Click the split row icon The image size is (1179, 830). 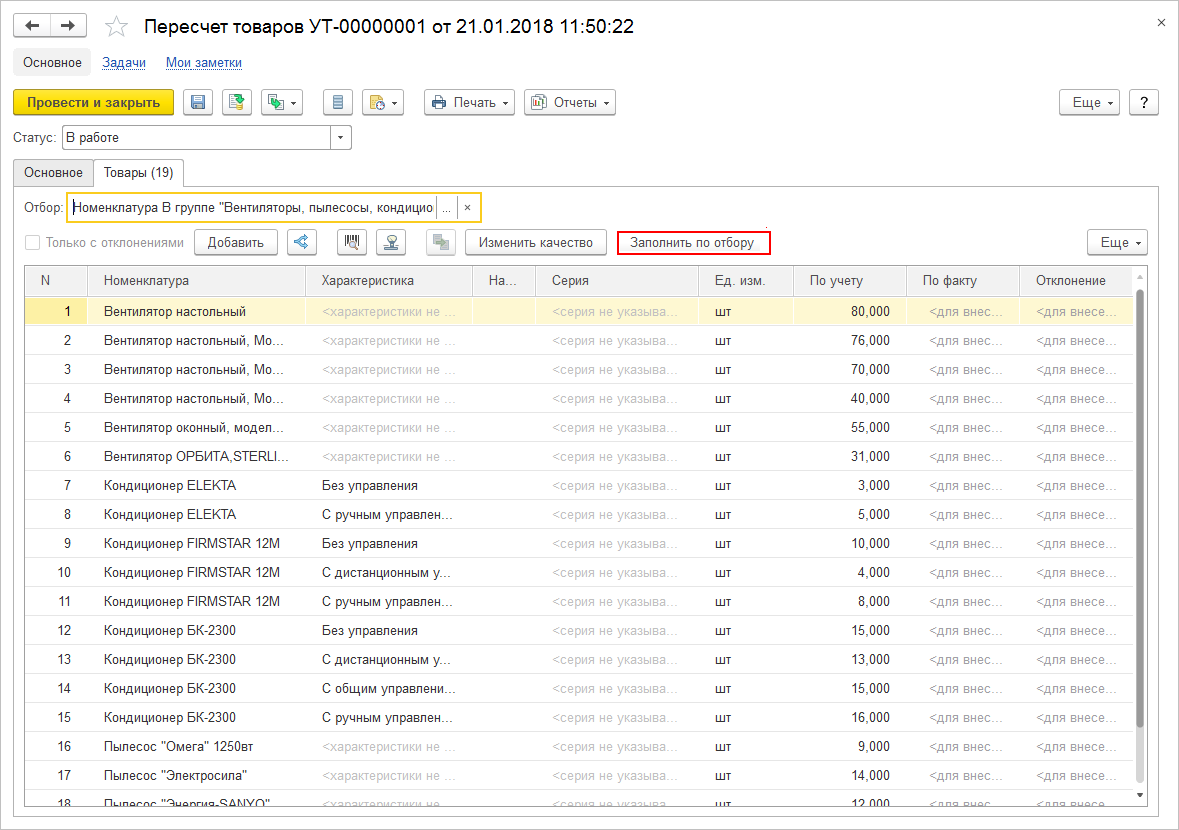441,242
